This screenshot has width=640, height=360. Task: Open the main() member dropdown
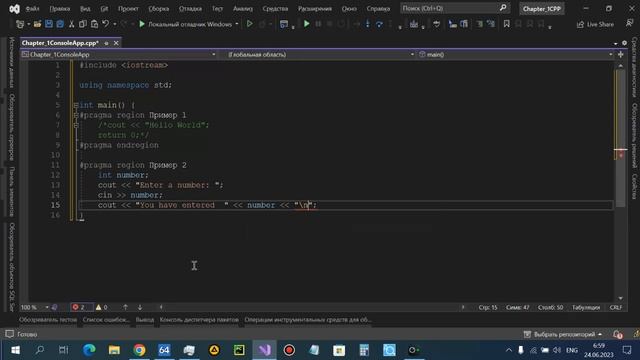pyautogui.click(x=516, y=54)
